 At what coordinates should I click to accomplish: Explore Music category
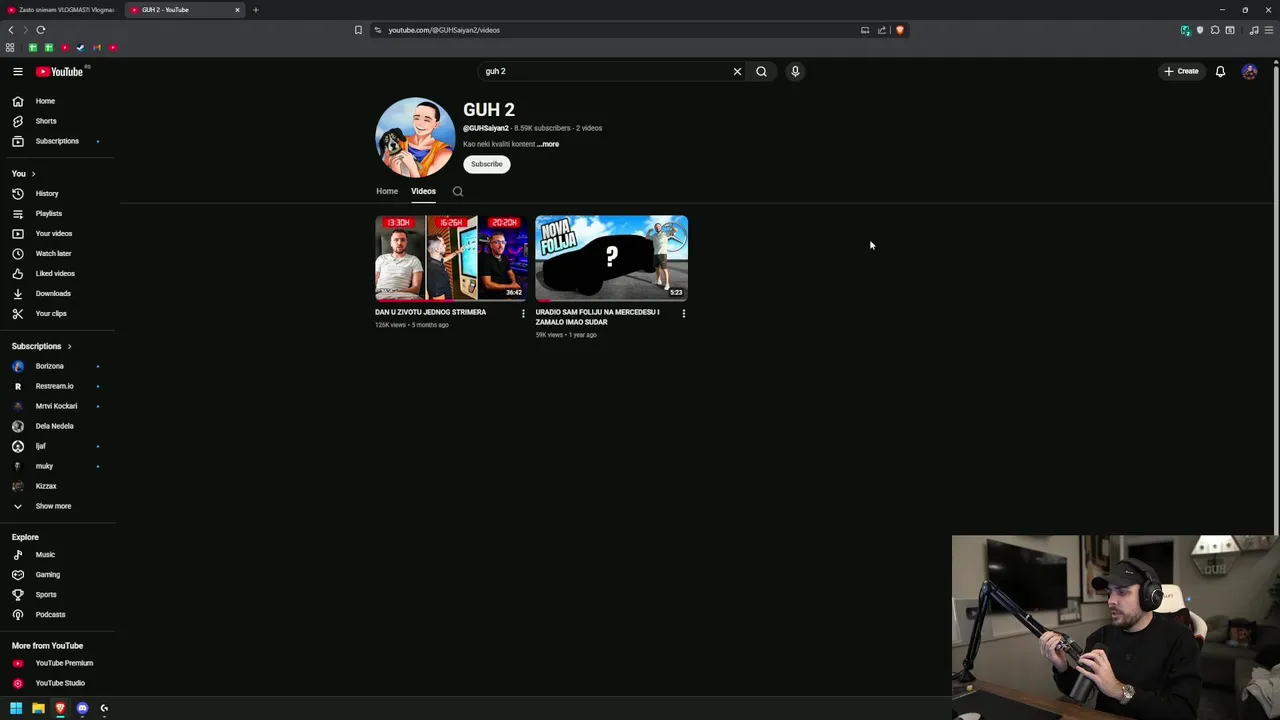click(x=57, y=554)
